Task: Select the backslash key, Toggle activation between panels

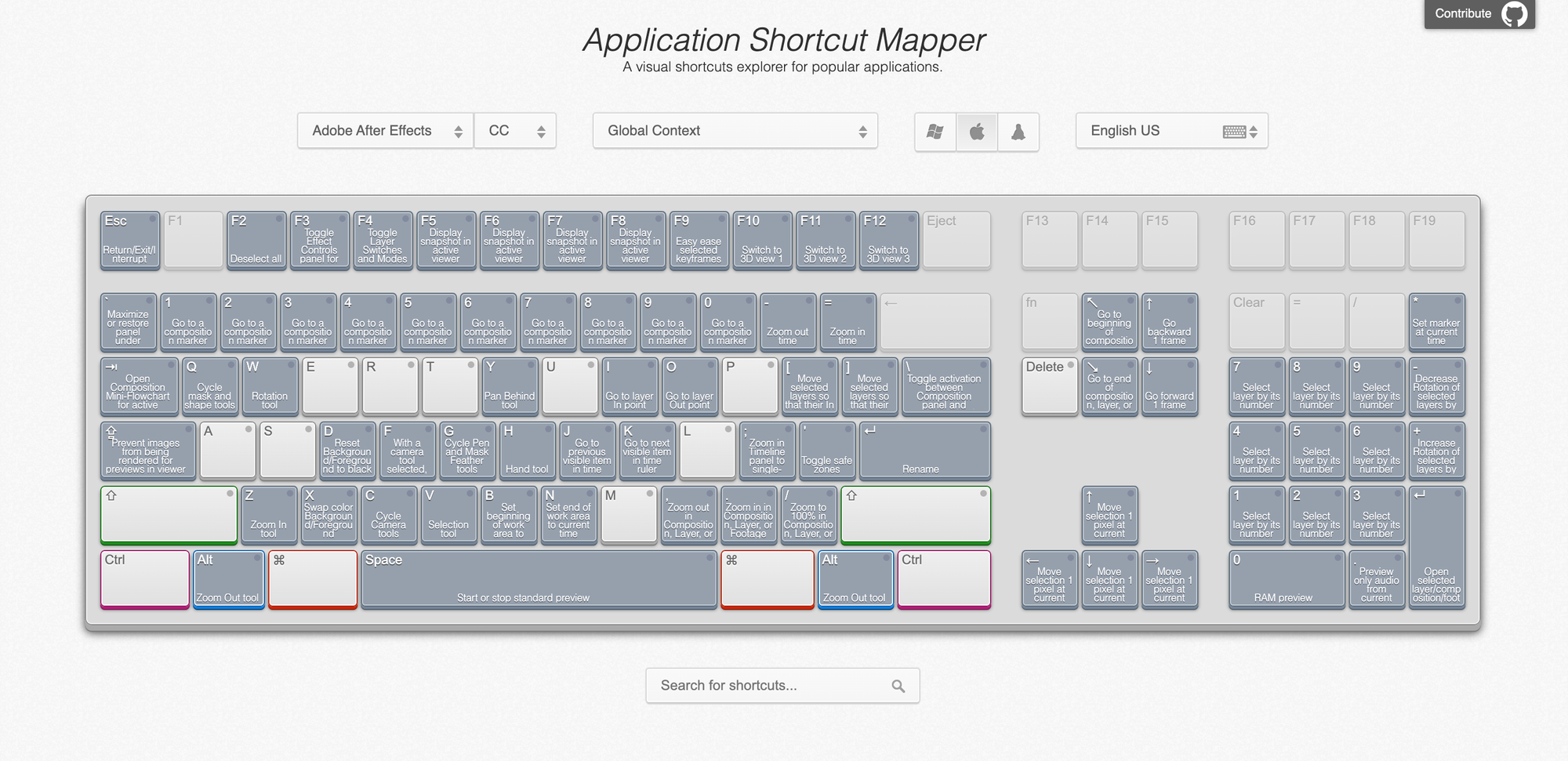Action: coord(946,386)
